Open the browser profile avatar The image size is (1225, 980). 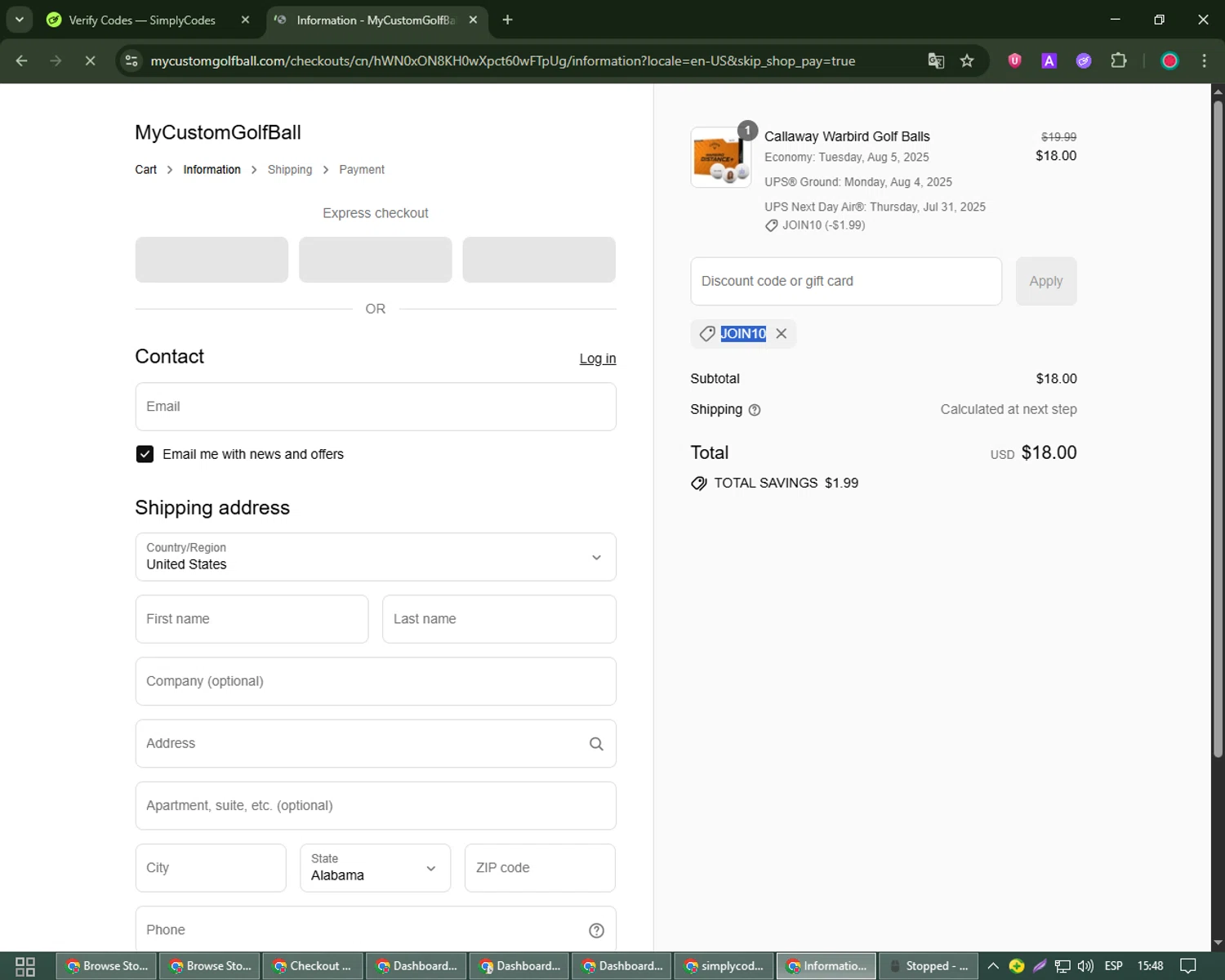point(1169,60)
